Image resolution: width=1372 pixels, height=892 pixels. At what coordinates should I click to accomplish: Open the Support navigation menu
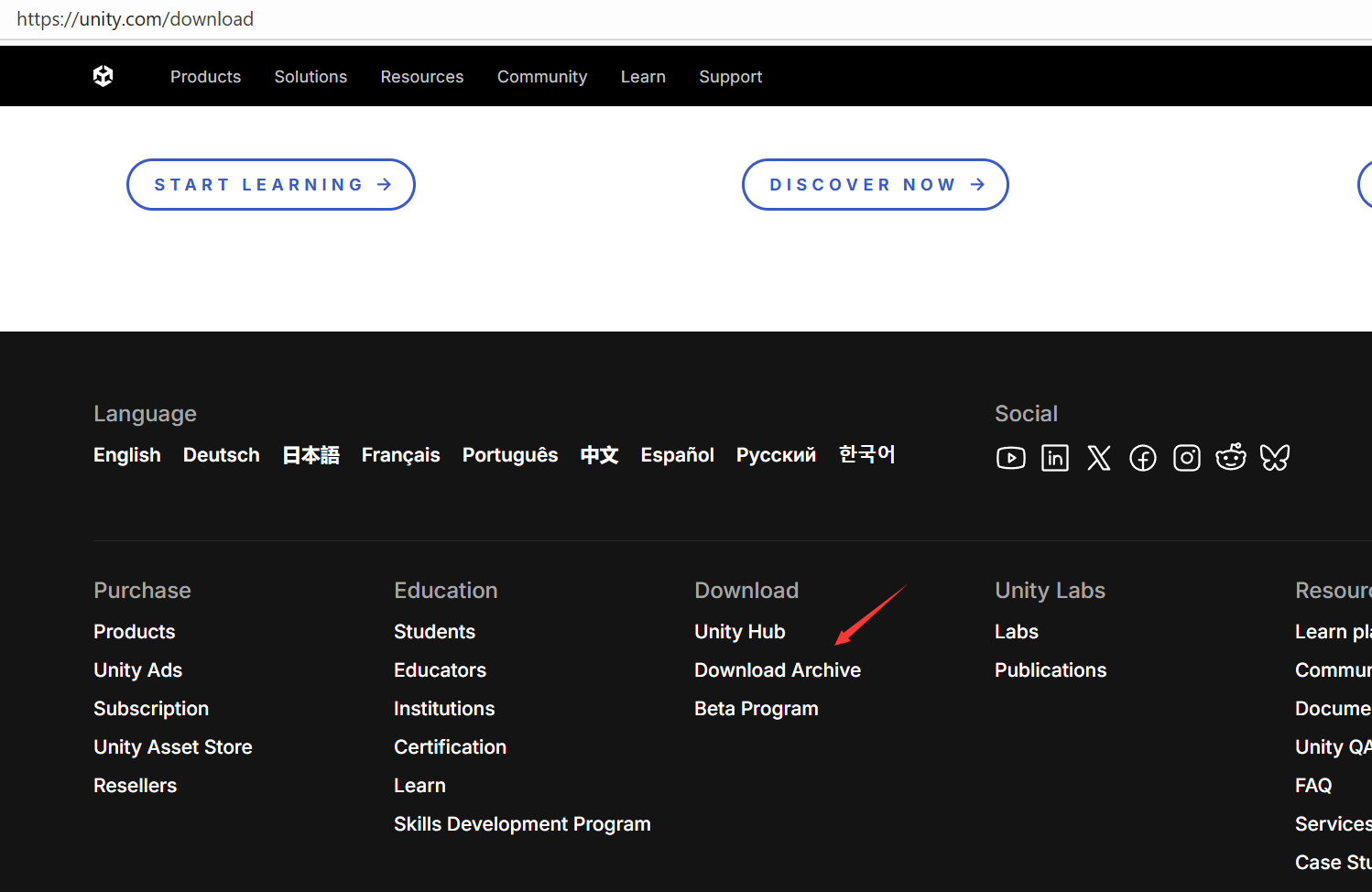731,77
